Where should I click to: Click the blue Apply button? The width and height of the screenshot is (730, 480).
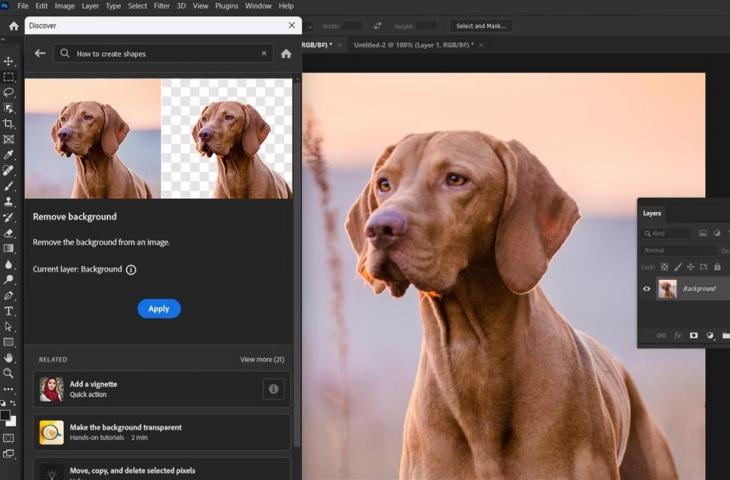159,309
